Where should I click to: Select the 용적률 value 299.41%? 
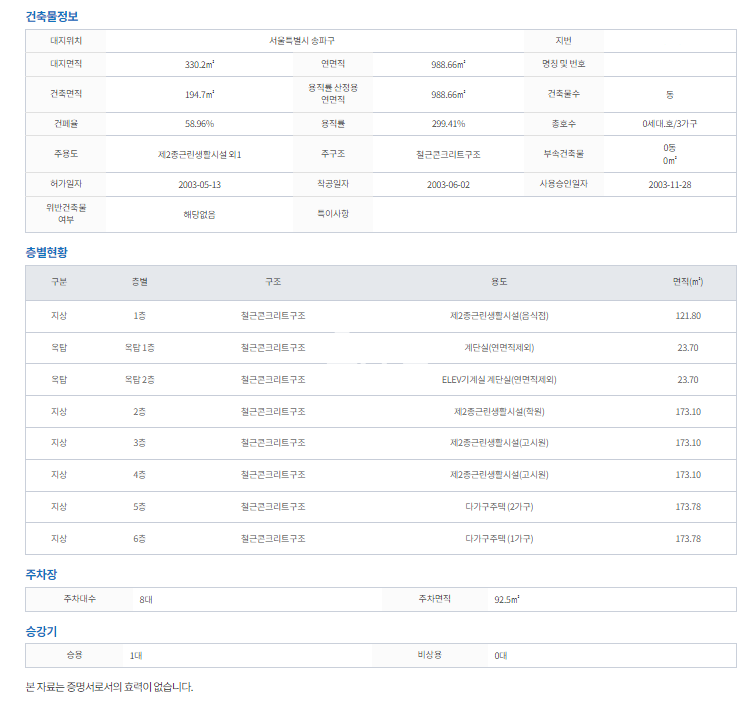pos(448,123)
